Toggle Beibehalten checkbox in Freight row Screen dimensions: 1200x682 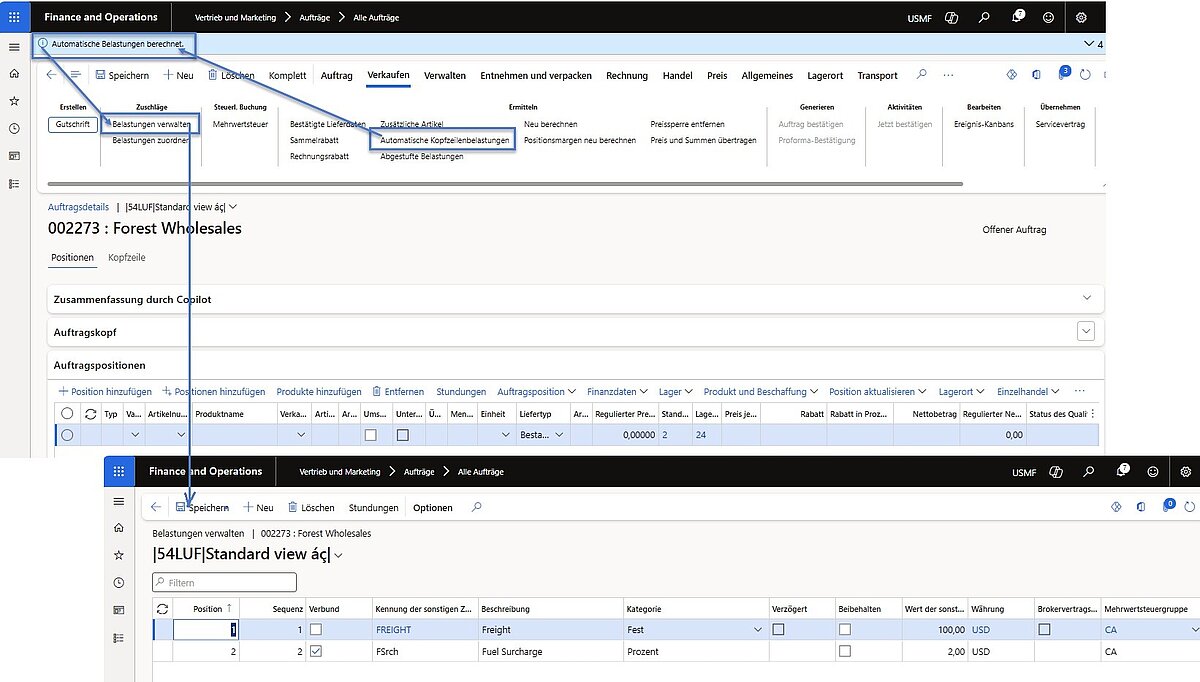pos(845,630)
